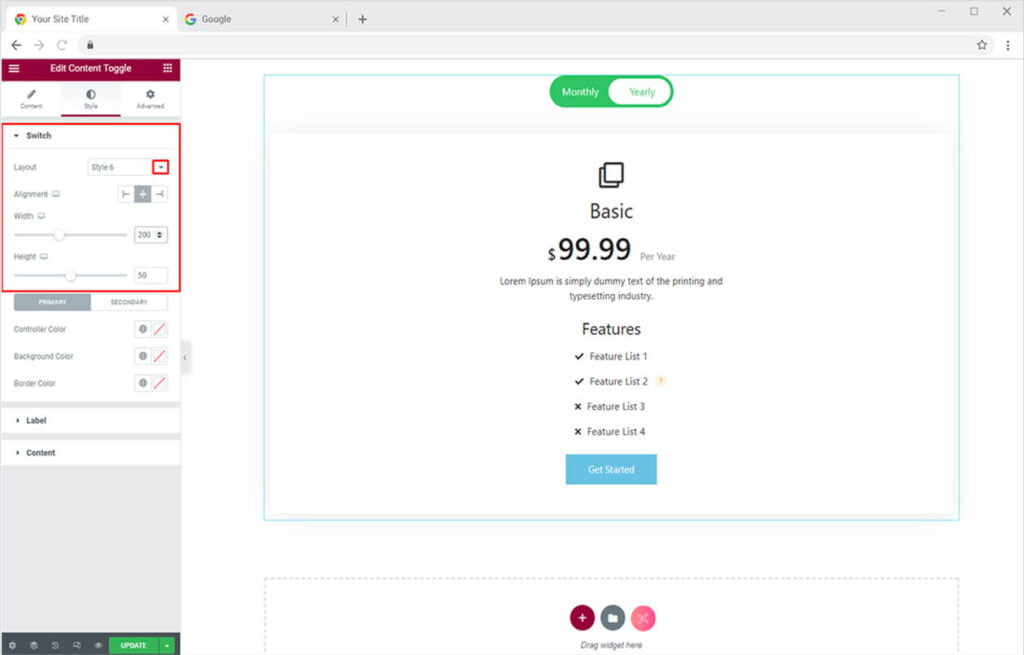Switch the pricing toggle to Monthly
The width and height of the screenshot is (1024, 655).
pos(580,92)
